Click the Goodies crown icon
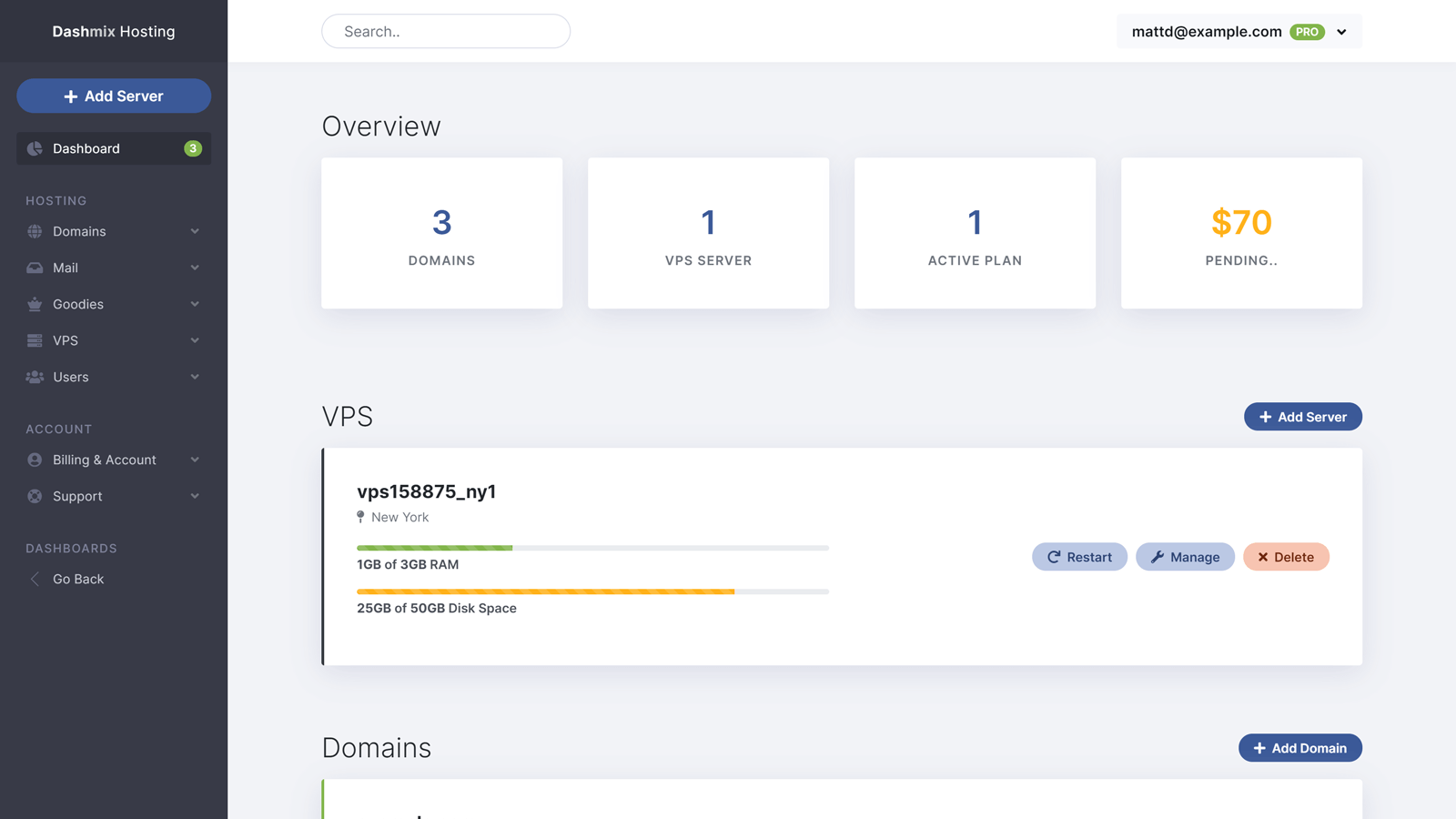Viewport: 1456px width, 819px height. (35, 304)
